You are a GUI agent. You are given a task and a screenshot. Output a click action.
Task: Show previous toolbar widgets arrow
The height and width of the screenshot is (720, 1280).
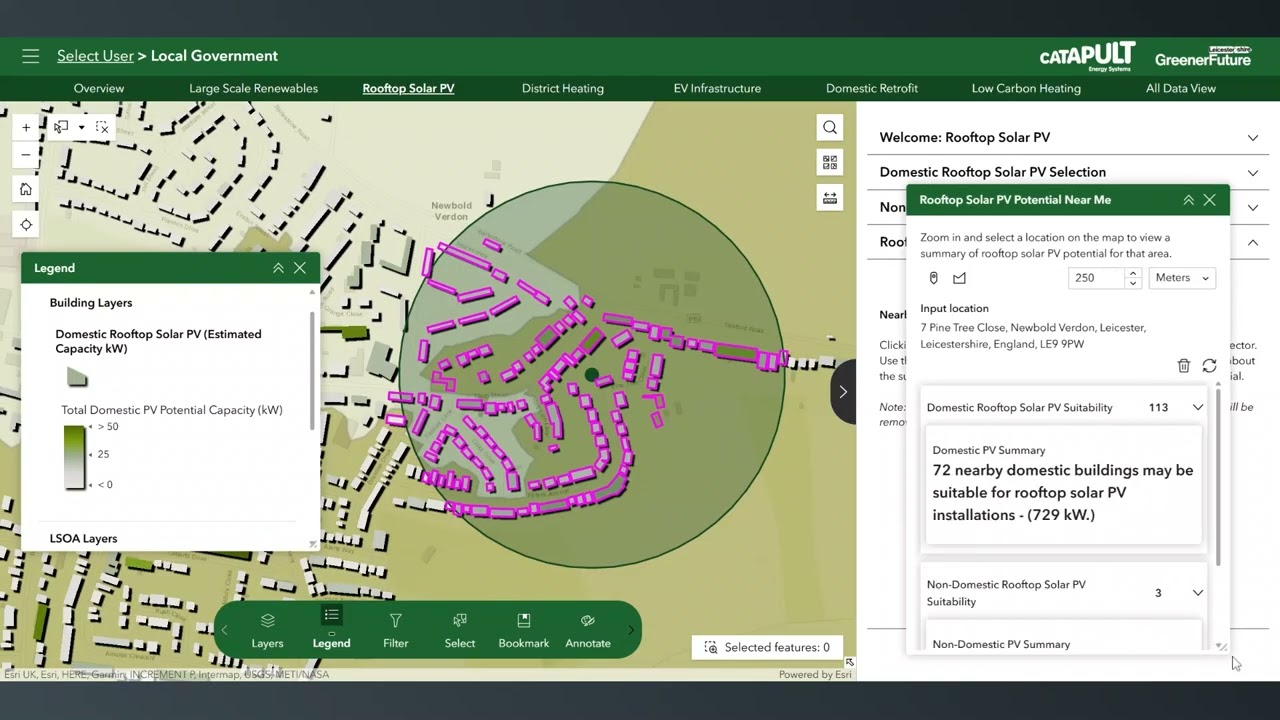pyautogui.click(x=225, y=630)
